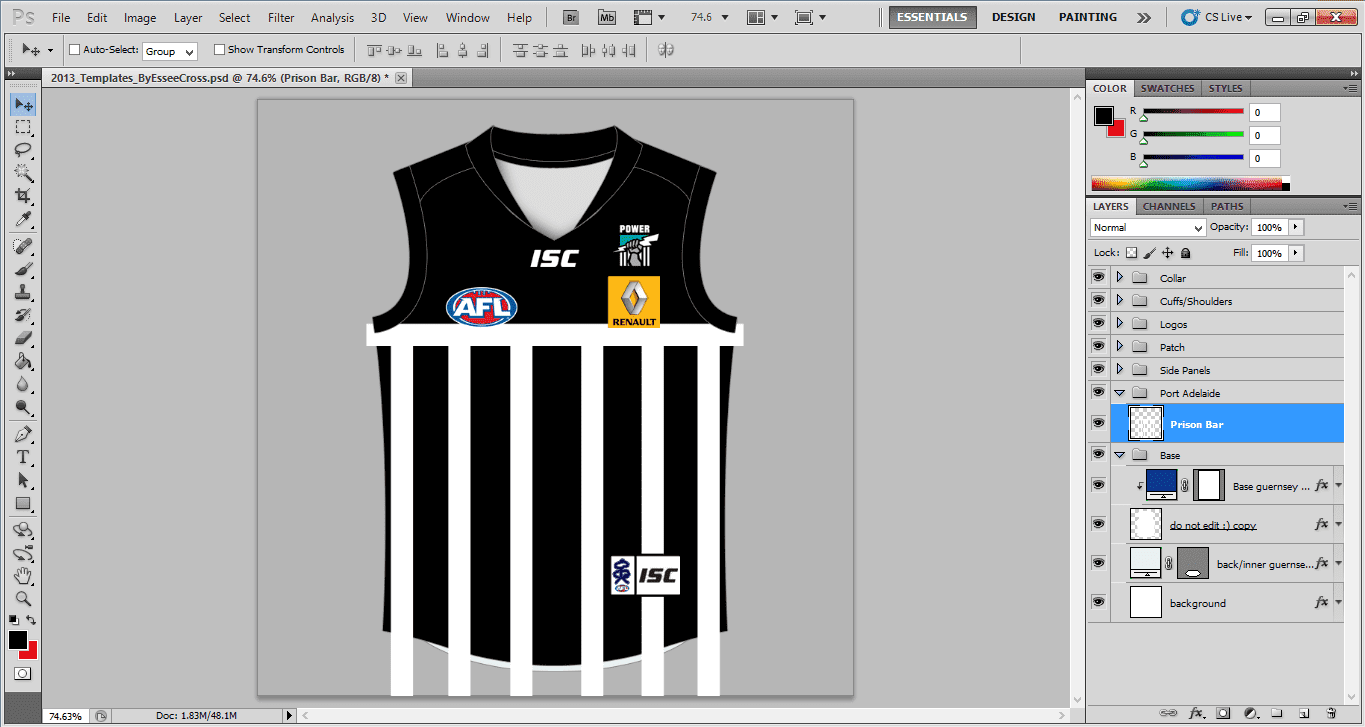Select the Eyedropper tool
Image resolution: width=1365 pixels, height=727 pixels.
click(22, 219)
